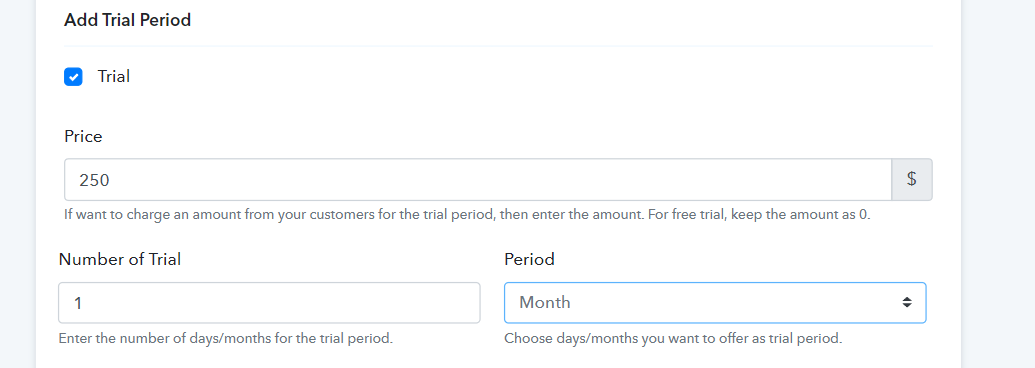Click the free trial amount help text
The width and height of the screenshot is (1035, 368).
[467, 215]
